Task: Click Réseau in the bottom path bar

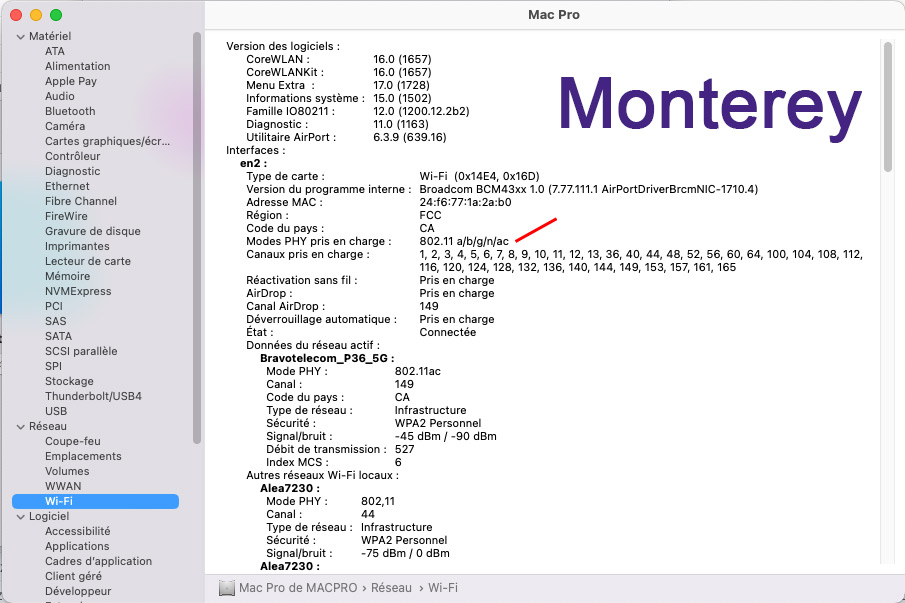Action: (391, 588)
